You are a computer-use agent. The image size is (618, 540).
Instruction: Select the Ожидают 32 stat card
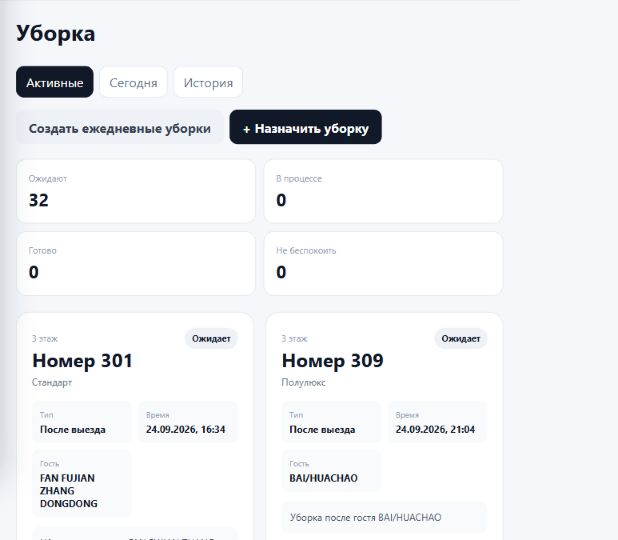click(136, 191)
